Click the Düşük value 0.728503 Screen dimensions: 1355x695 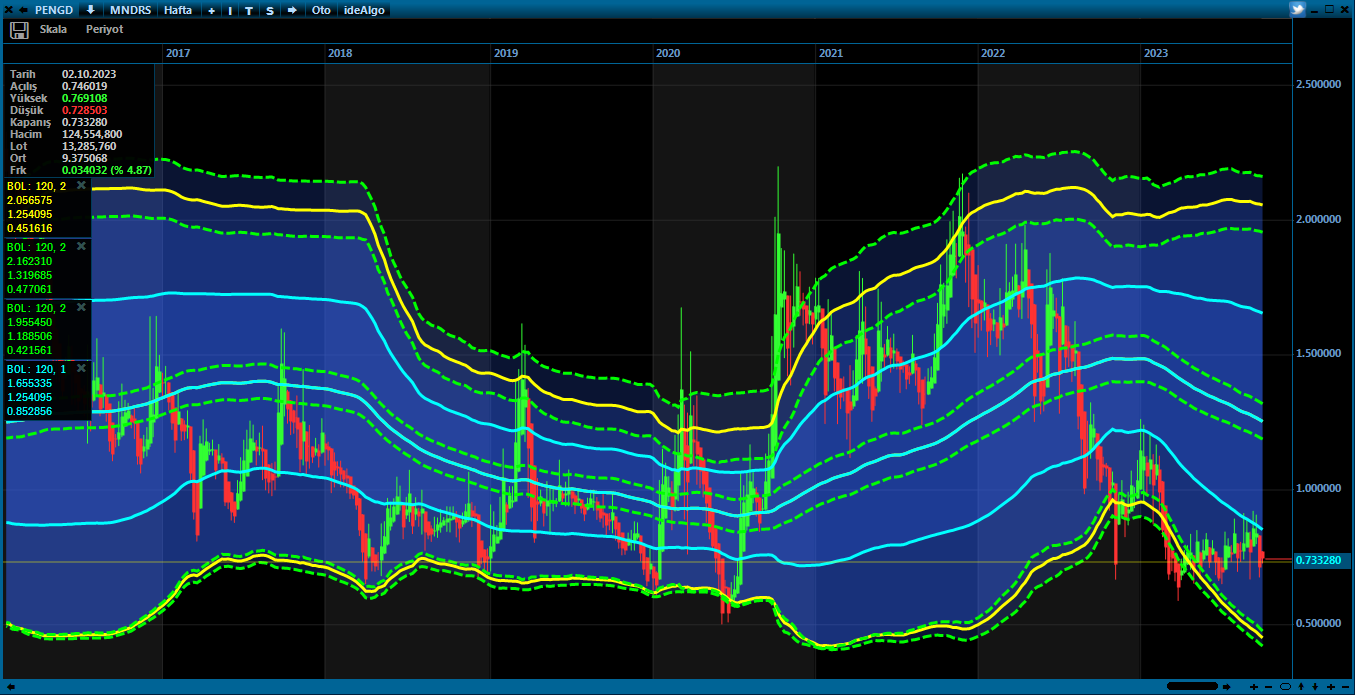click(84, 110)
